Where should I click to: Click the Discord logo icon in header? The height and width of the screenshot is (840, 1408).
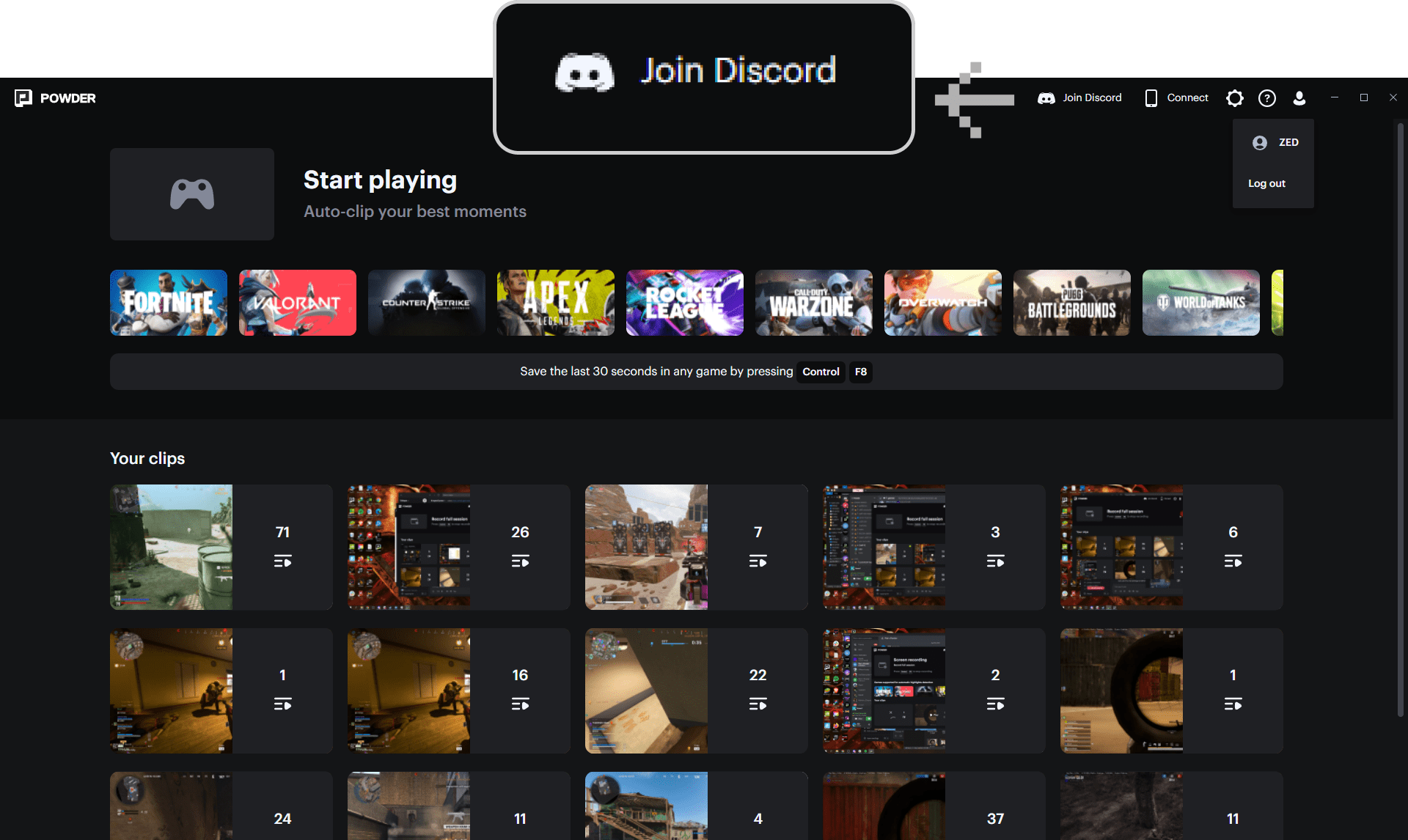1046,98
